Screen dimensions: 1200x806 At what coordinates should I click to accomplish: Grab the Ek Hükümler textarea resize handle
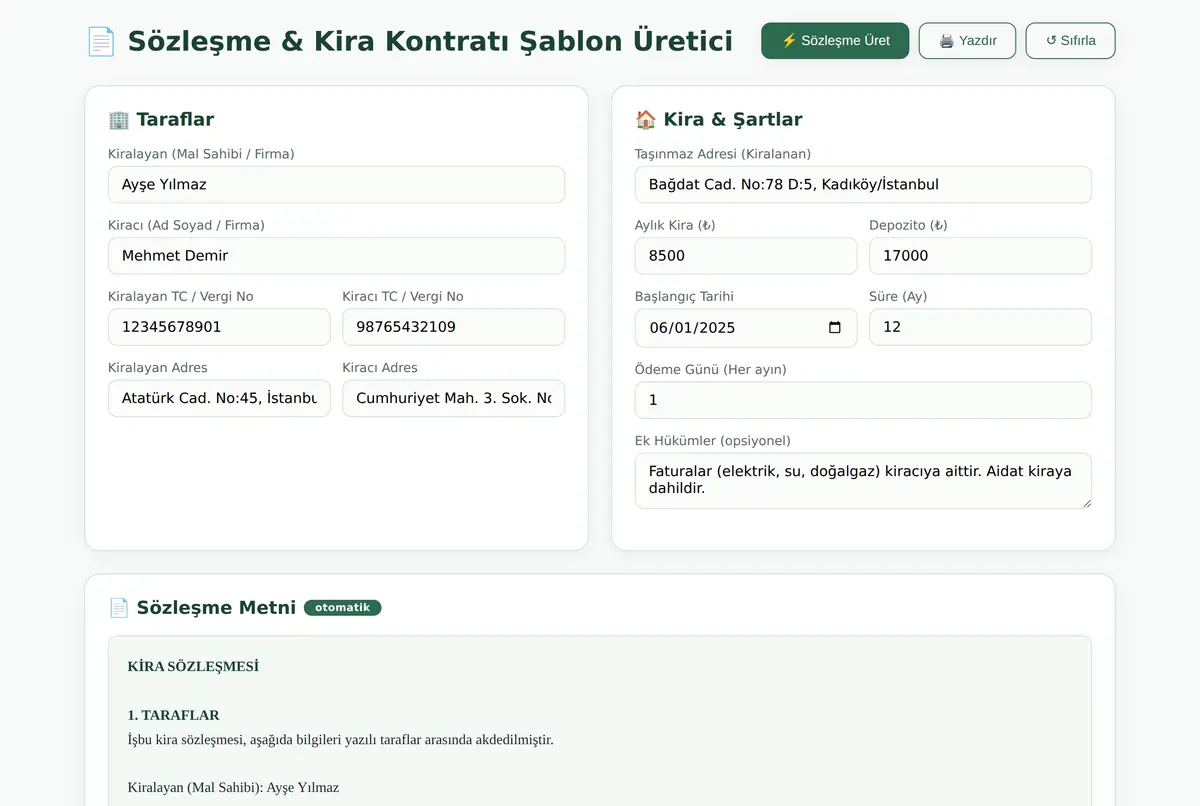point(1085,502)
